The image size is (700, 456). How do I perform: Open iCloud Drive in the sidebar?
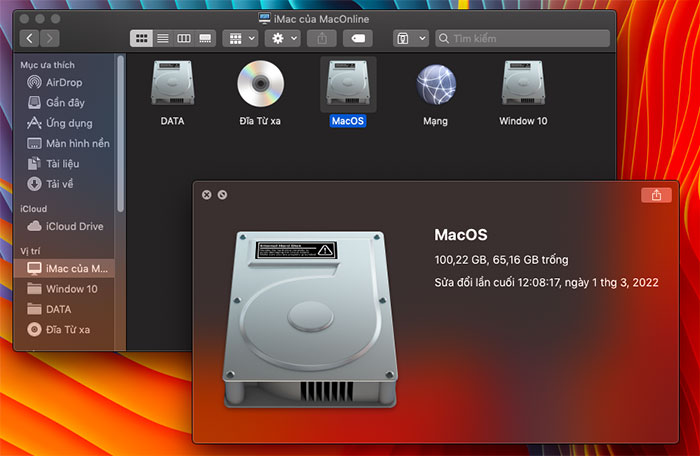65,226
